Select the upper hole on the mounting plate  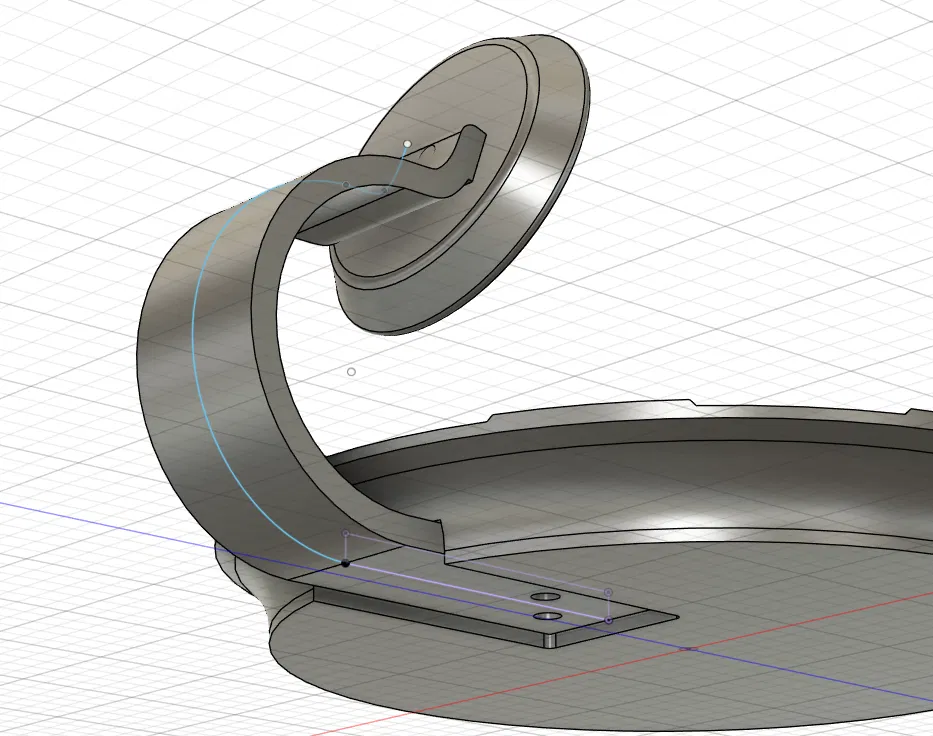[x=546, y=596]
